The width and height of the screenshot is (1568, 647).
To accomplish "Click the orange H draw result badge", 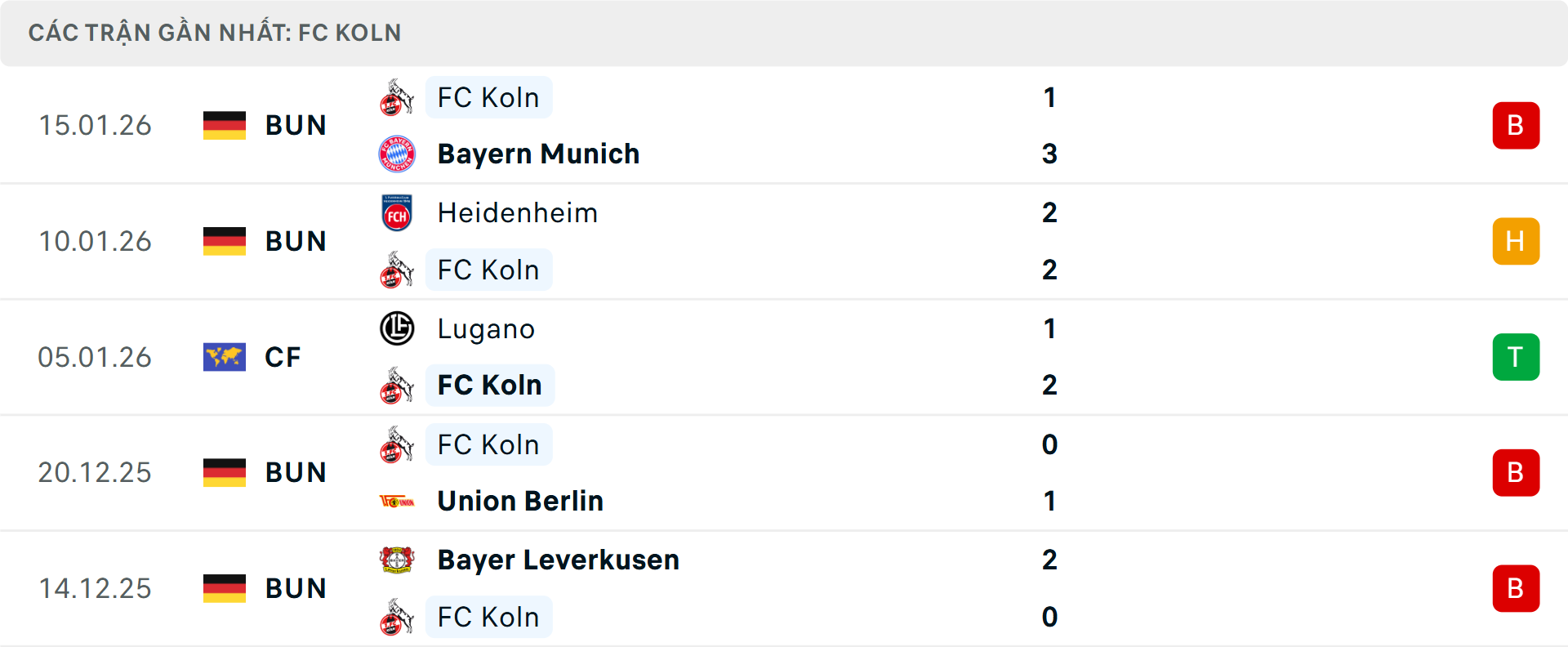I will [x=1516, y=241].
